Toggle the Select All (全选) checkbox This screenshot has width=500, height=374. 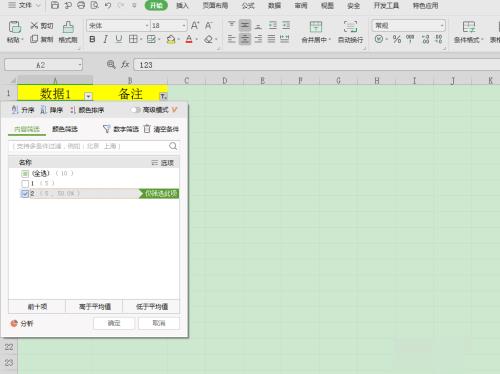(x=25, y=173)
